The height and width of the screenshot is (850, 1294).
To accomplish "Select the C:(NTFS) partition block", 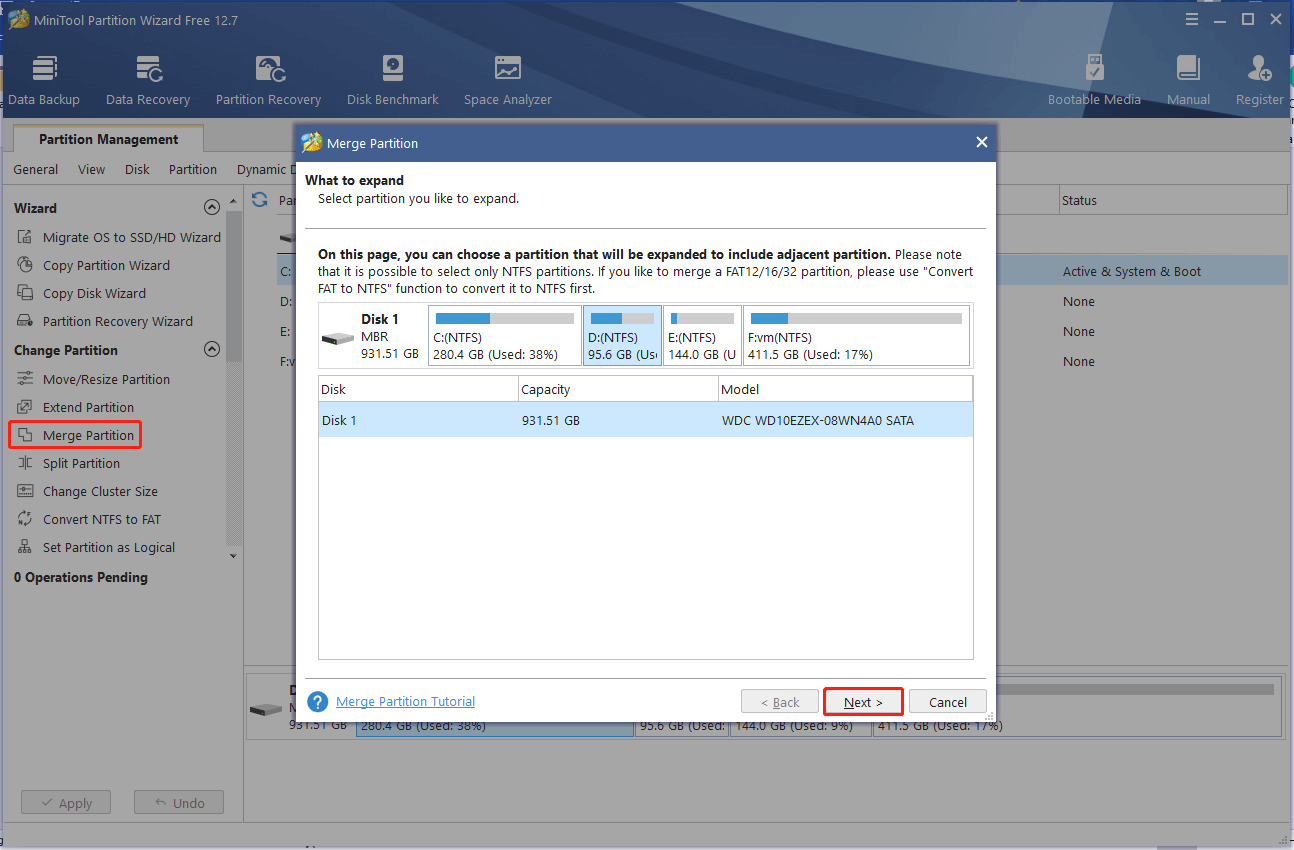I will (504, 336).
